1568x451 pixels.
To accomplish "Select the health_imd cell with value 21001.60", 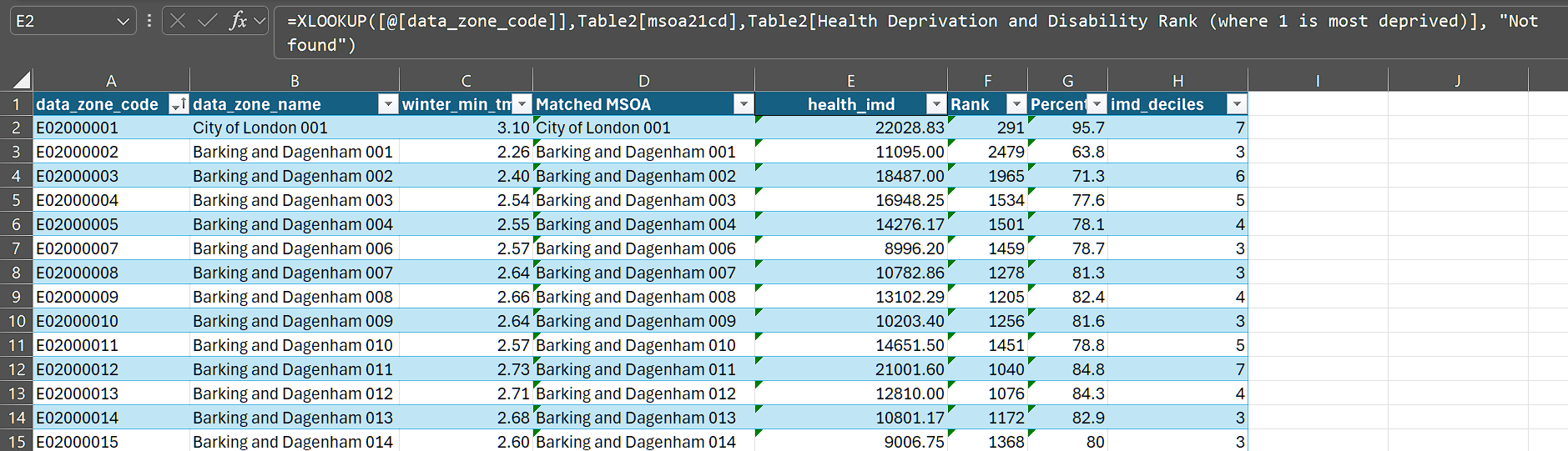I will [851, 369].
